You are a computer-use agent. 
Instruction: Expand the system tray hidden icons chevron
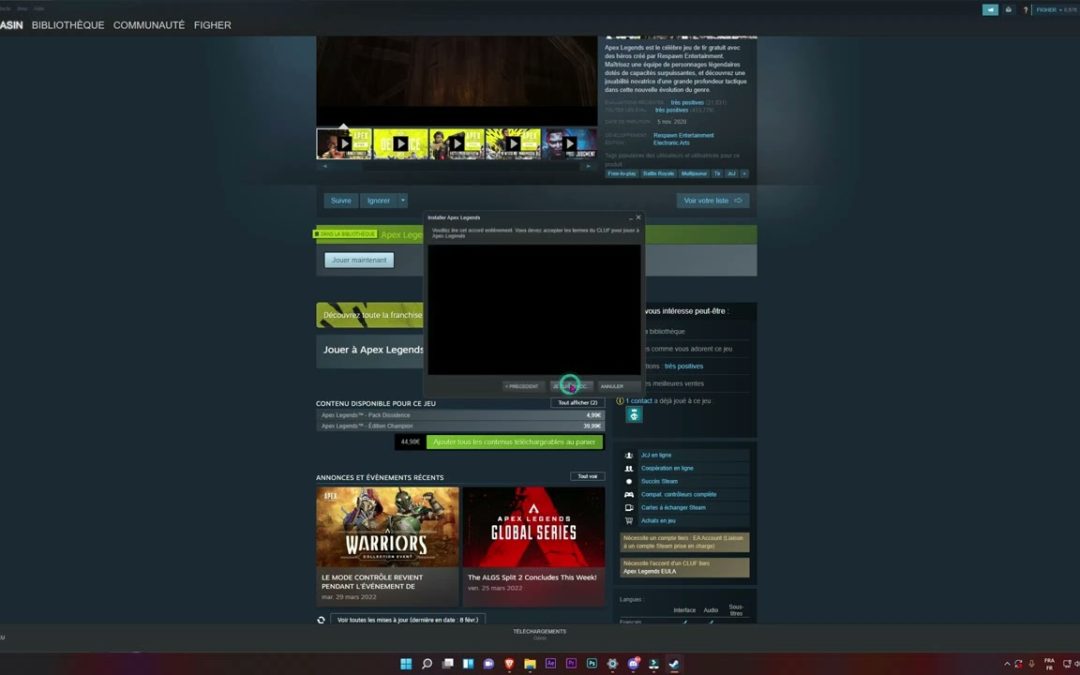pos(1007,664)
